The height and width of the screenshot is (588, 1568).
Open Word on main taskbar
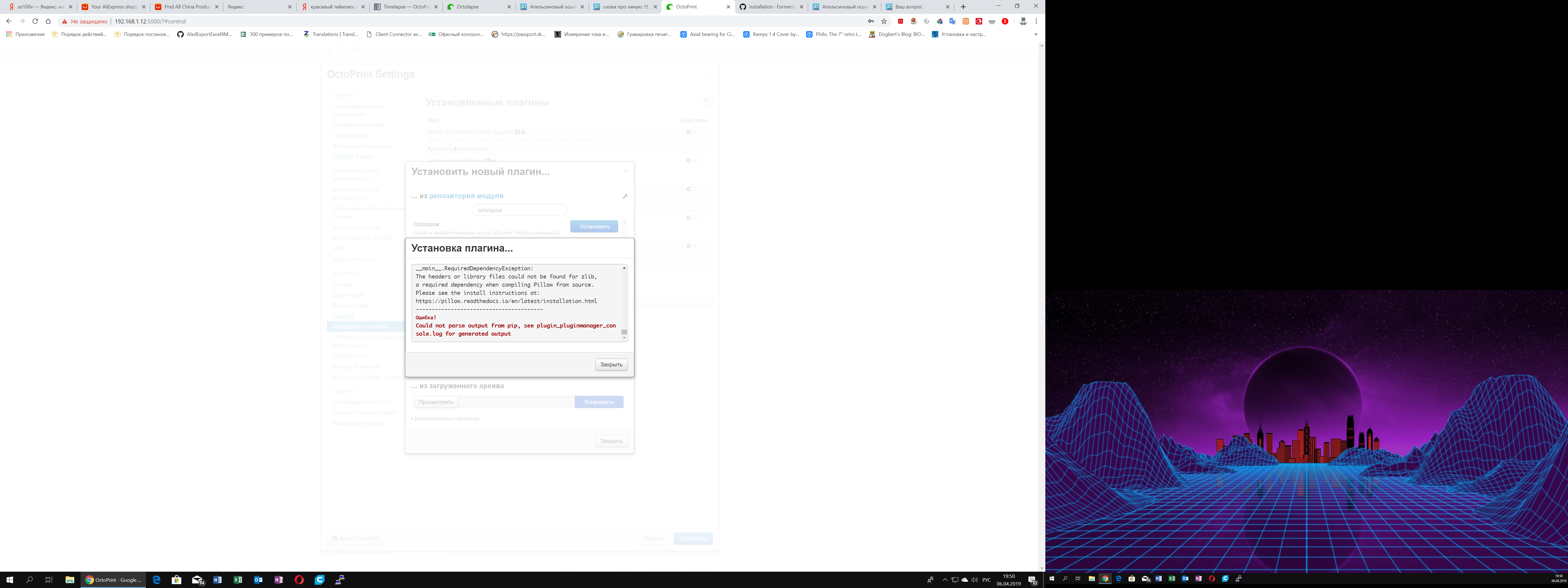[217, 580]
